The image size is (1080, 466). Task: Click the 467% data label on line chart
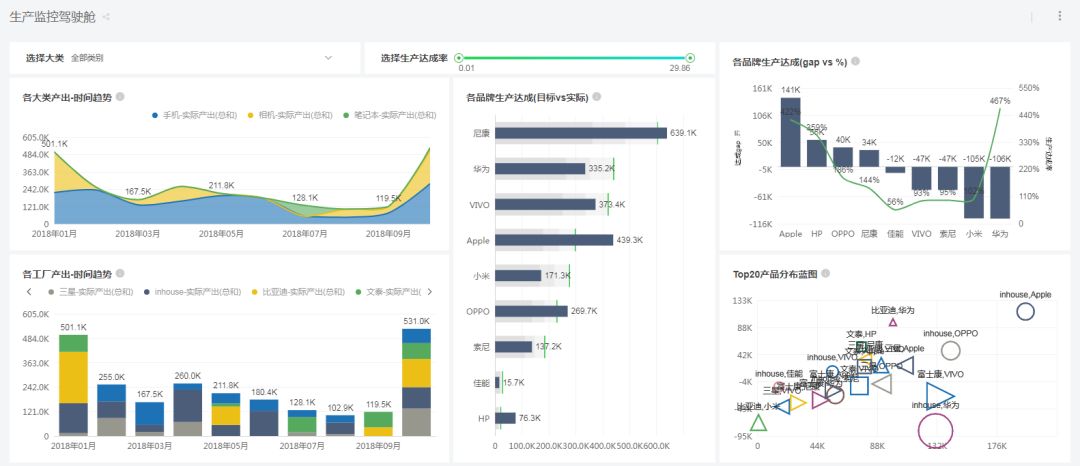click(x=999, y=100)
